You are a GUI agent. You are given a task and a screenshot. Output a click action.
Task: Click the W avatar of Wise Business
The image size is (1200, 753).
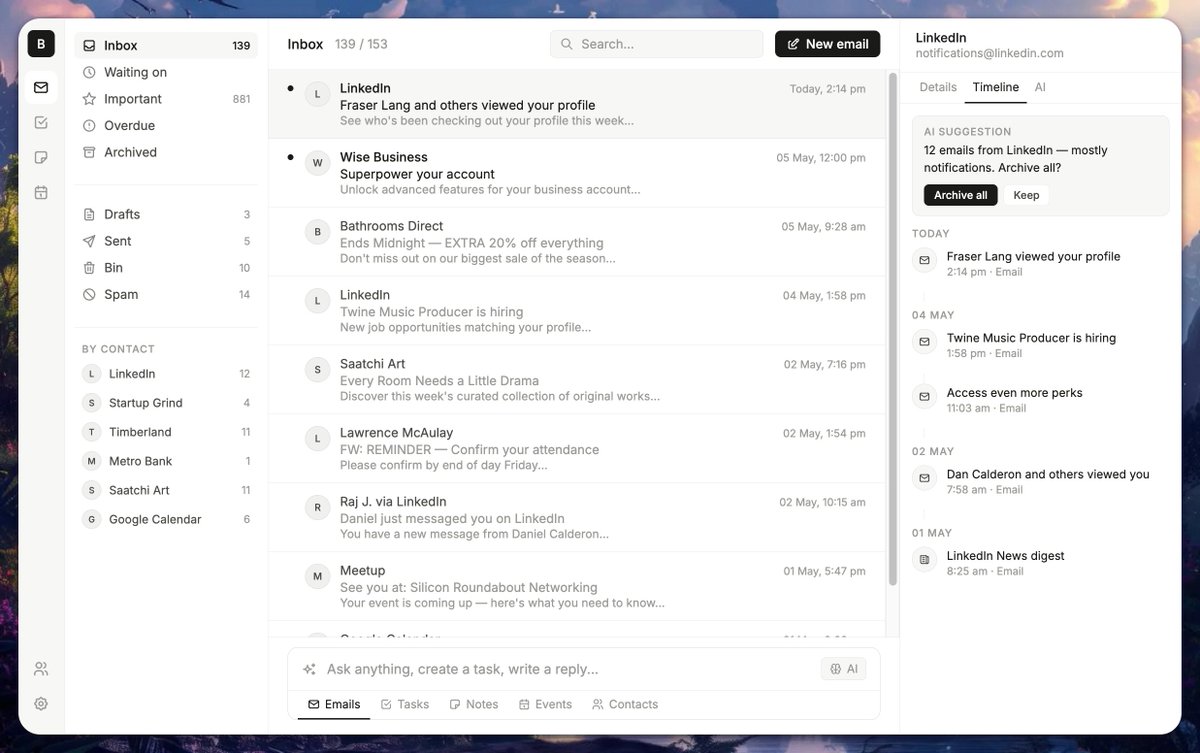[317, 163]
